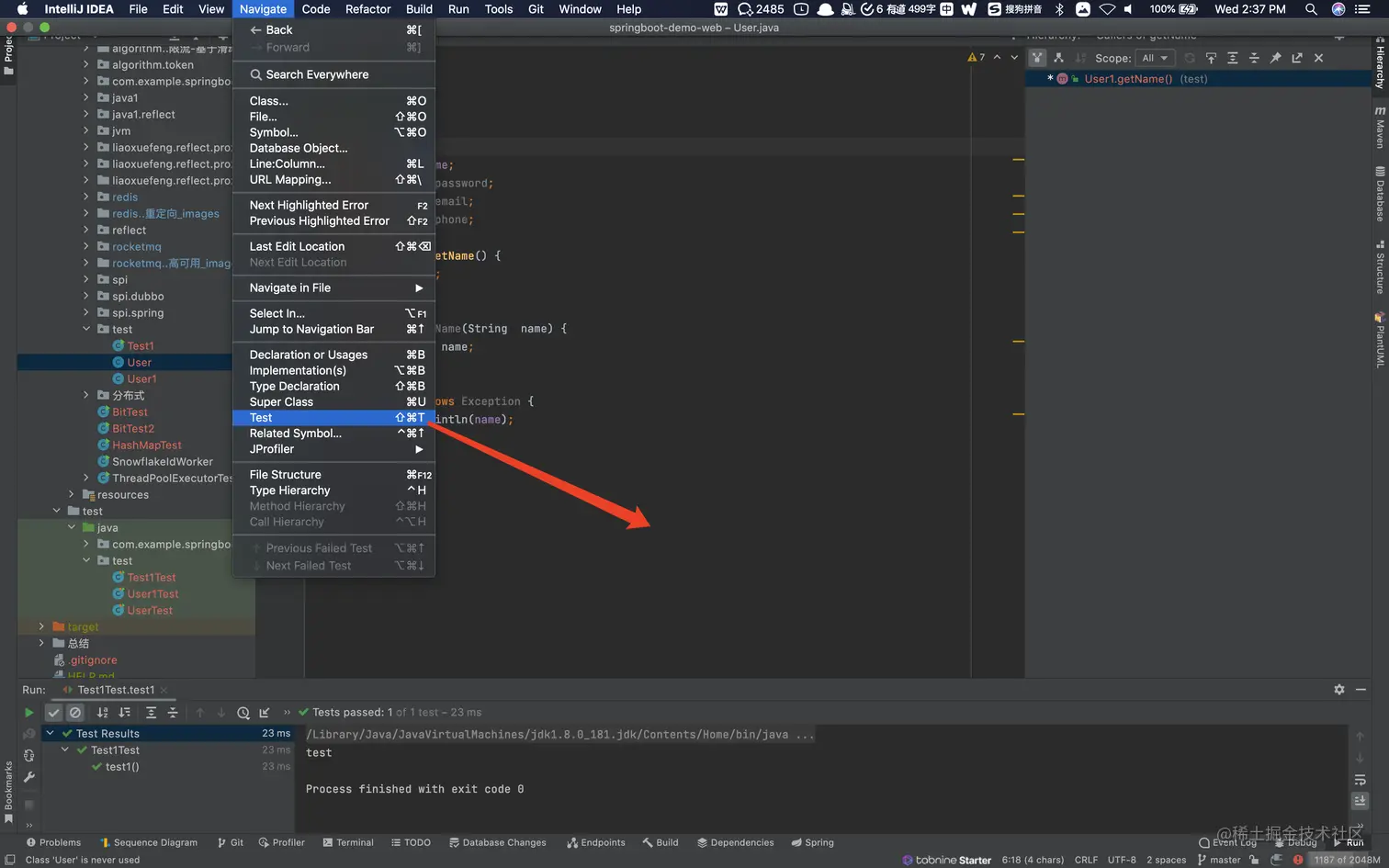
Task: Collapse all test results
Action: pyautogui.click(x=172, y=713)
